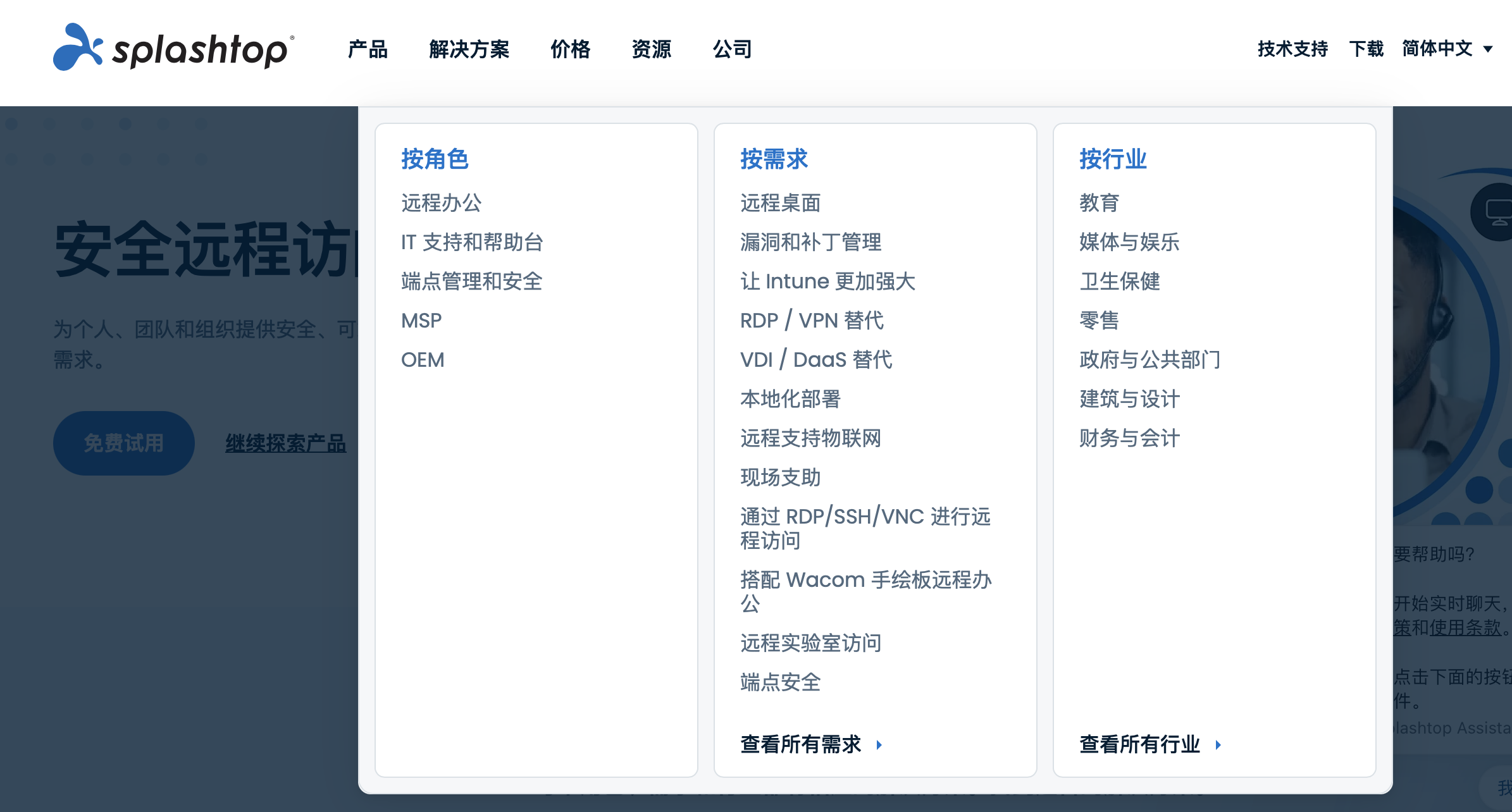Open 漏洞和补丁管理 solution
Image resolution: width=1512 pixels, height=812 pixels.
[x=810, y=242]
